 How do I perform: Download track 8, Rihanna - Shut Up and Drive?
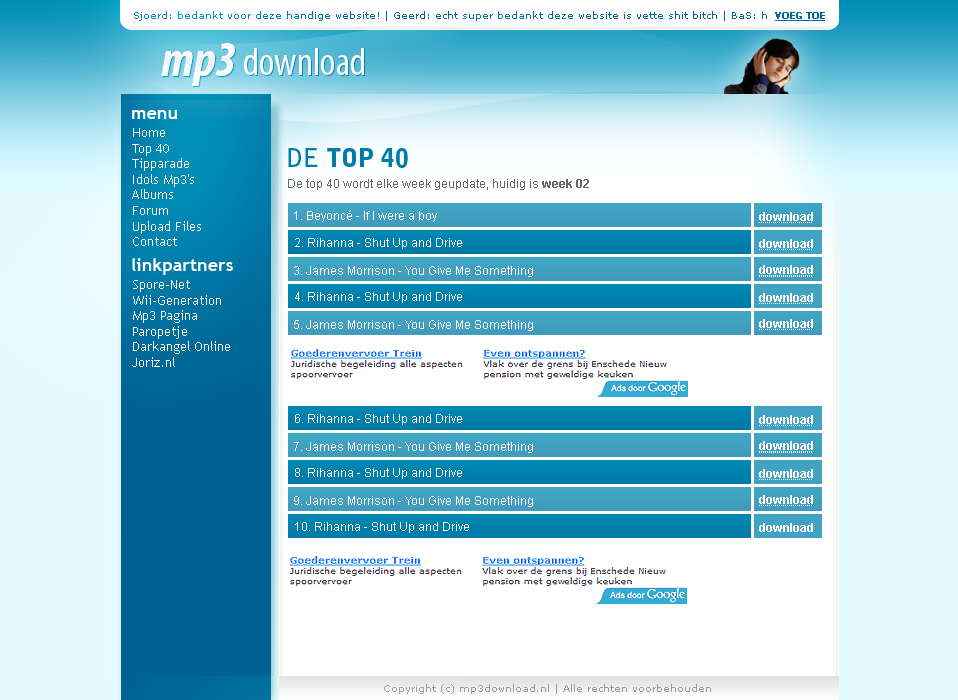pos(788,473)
